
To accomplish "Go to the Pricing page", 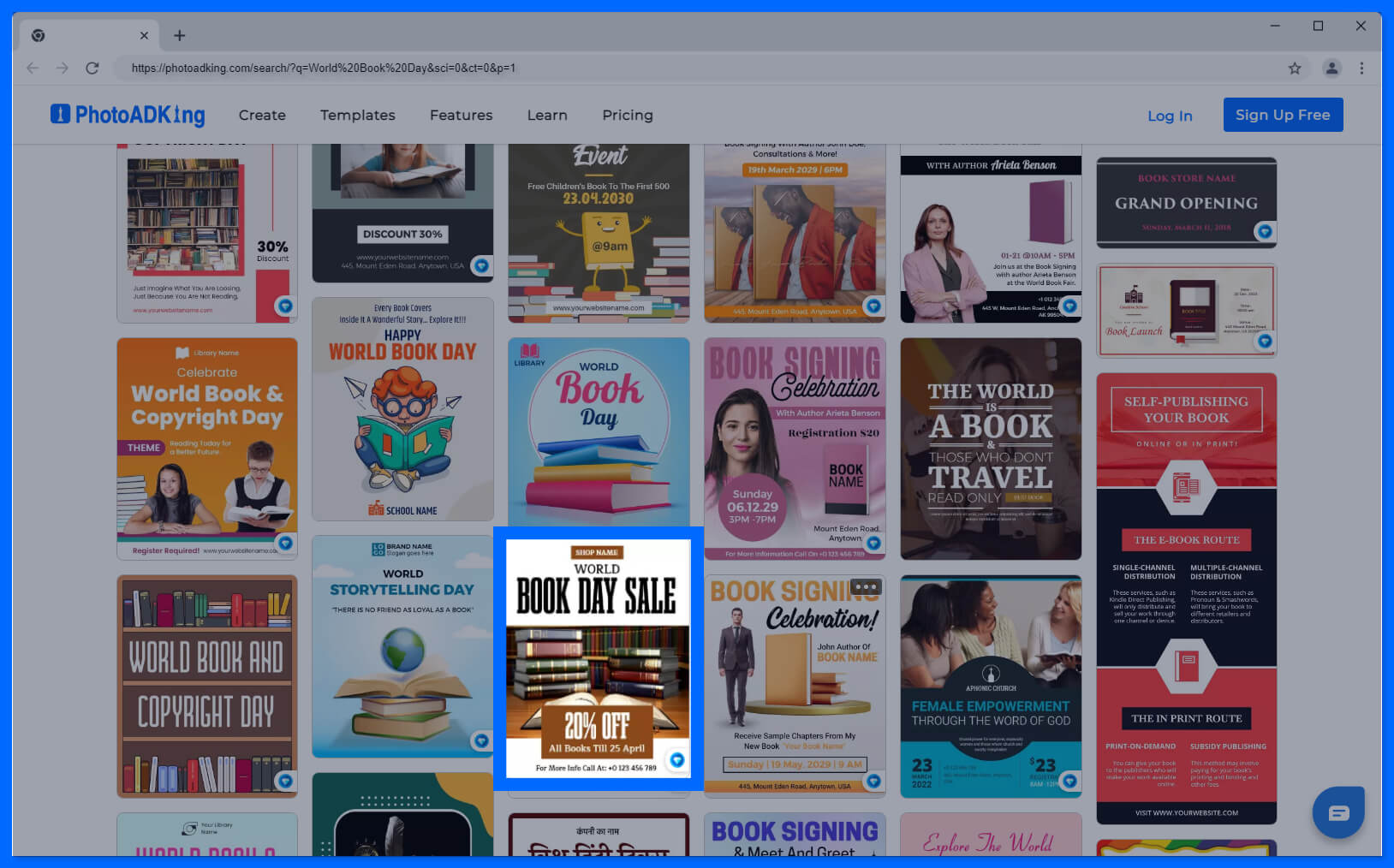I will [627, 115].
